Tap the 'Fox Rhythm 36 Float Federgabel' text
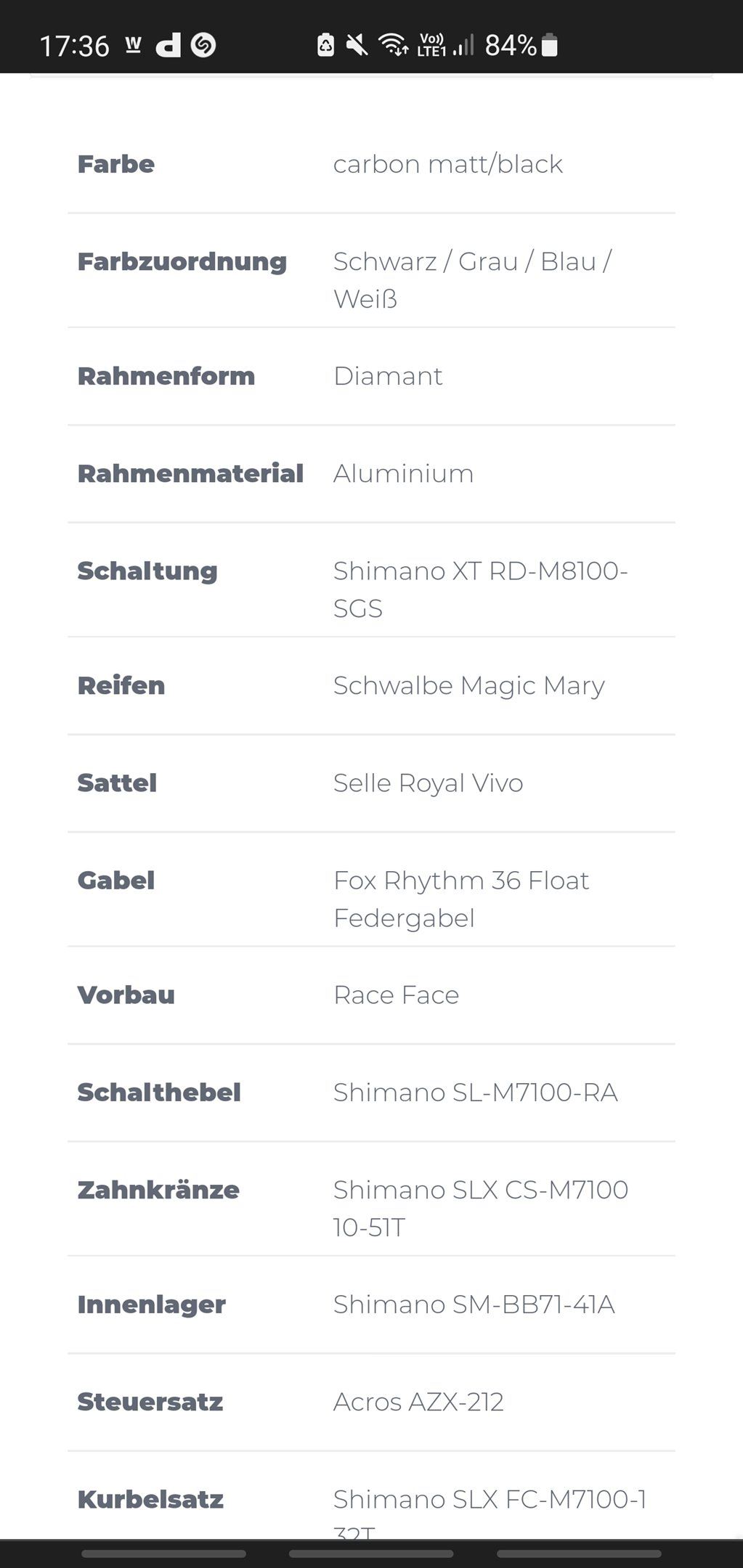This screenshot has width=743, height=1568. 460,899
